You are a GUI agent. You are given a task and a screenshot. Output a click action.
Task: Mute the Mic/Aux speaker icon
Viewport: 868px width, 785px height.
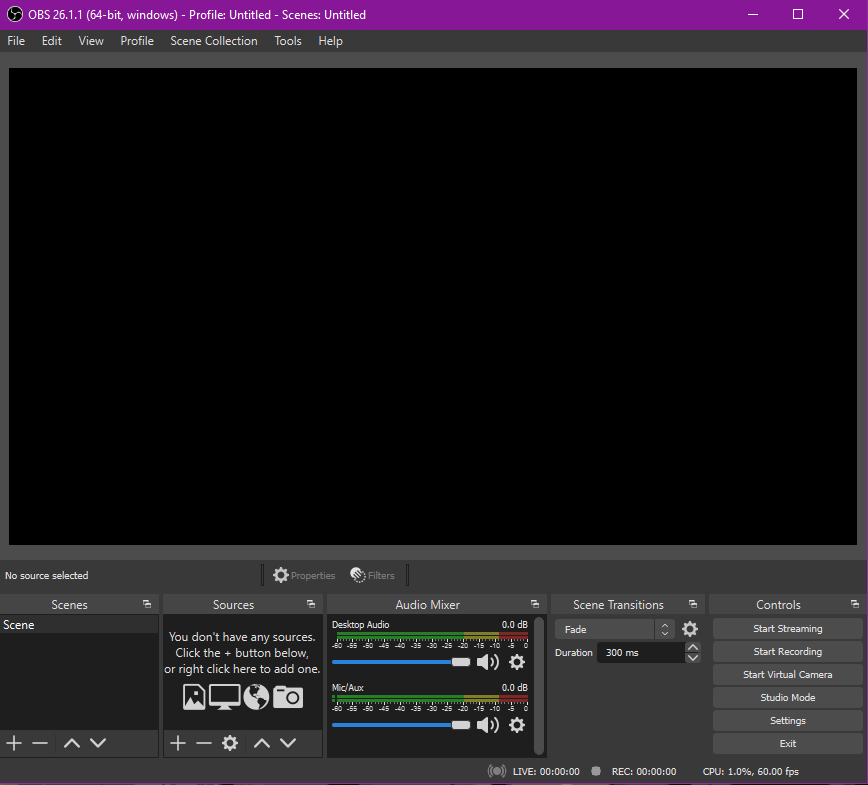(487, 725)
